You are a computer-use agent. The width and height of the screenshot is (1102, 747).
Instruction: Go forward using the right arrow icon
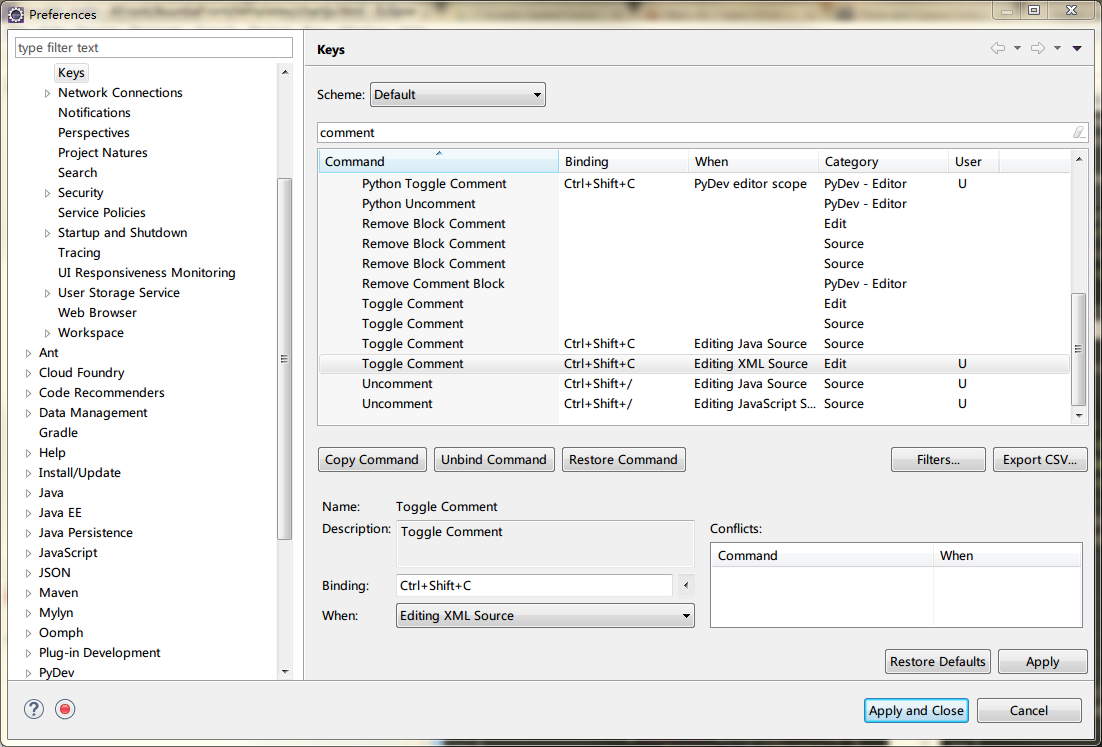coord(1037,48)
